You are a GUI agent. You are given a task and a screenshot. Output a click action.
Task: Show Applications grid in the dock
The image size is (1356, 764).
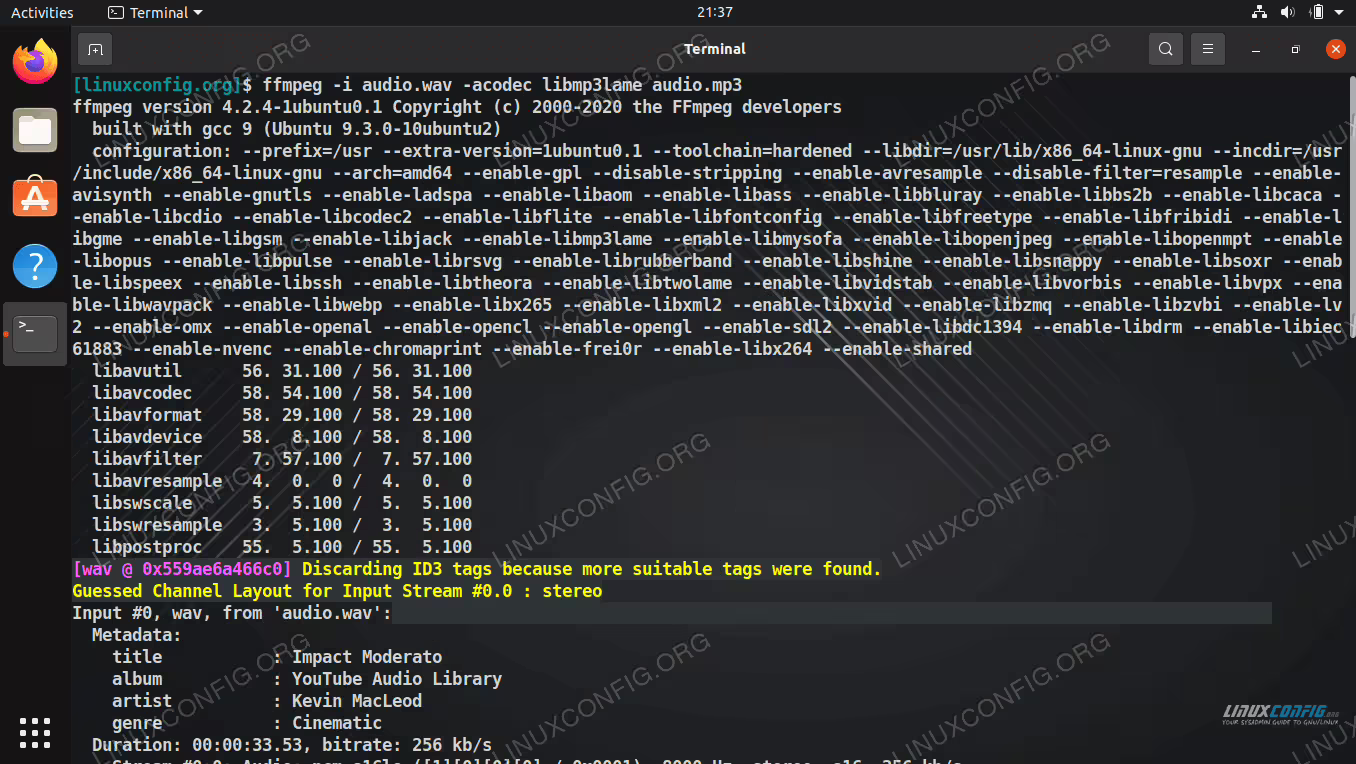click(35, 732)
